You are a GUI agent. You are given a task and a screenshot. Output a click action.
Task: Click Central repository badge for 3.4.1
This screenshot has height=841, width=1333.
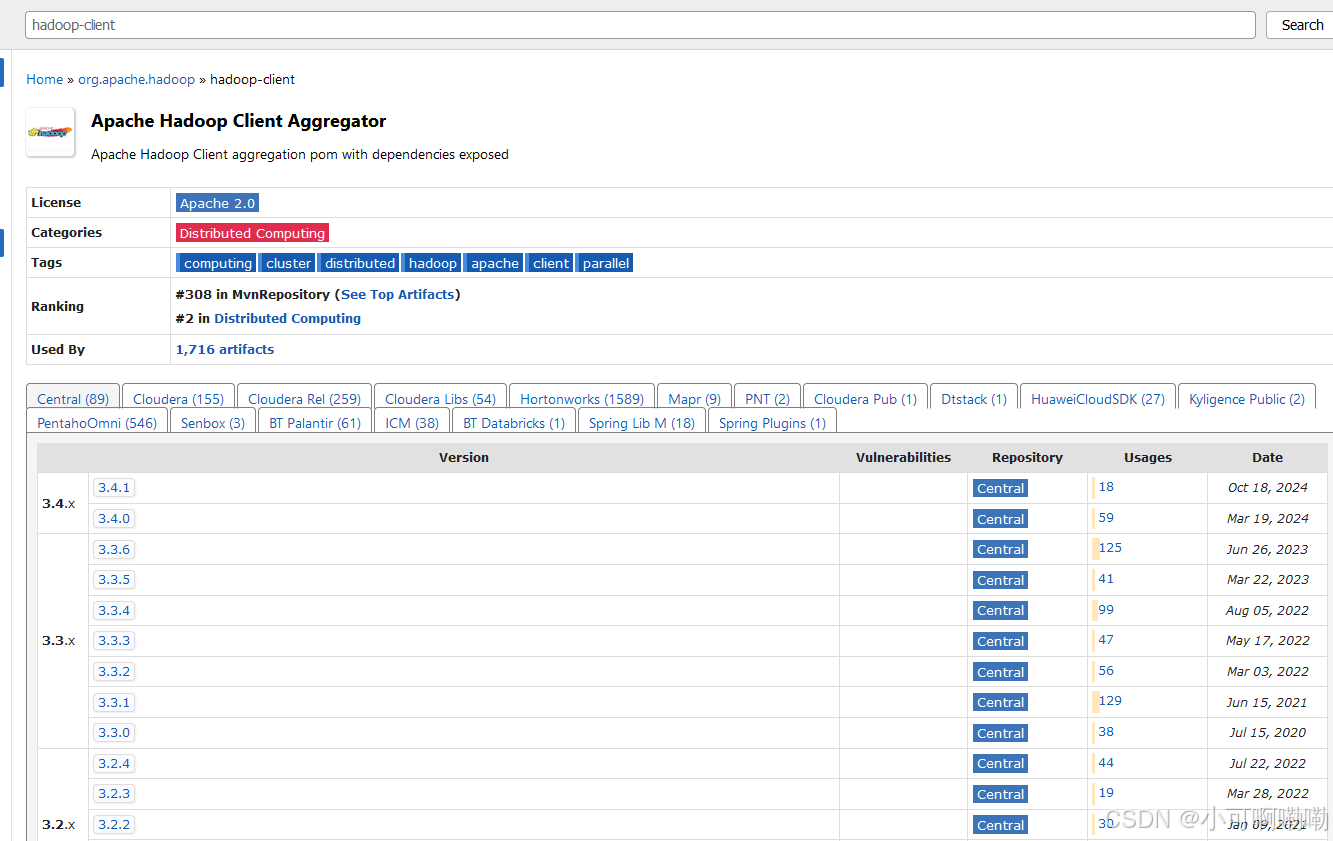tap(1000, 489)
